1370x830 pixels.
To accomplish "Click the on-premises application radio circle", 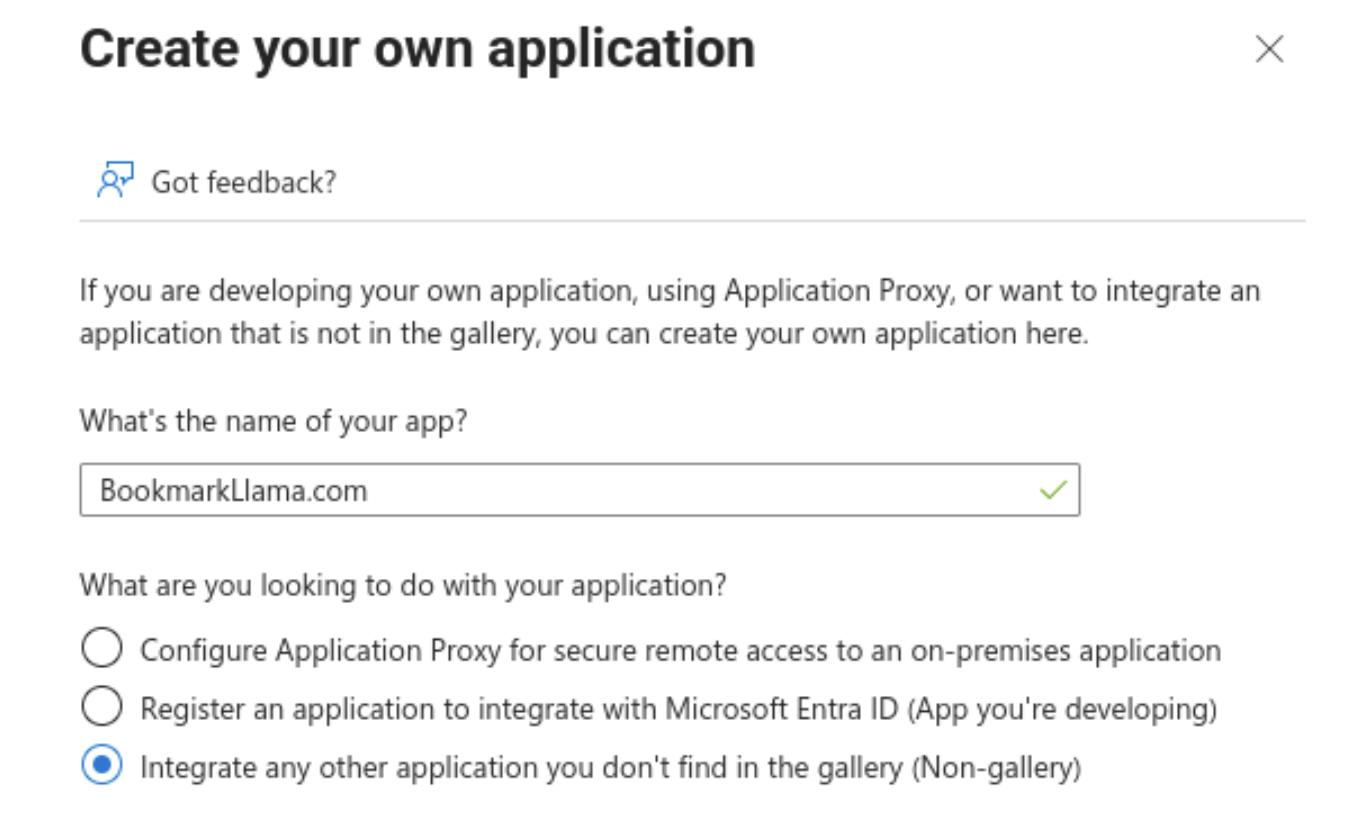I will [x=101, y=648].
